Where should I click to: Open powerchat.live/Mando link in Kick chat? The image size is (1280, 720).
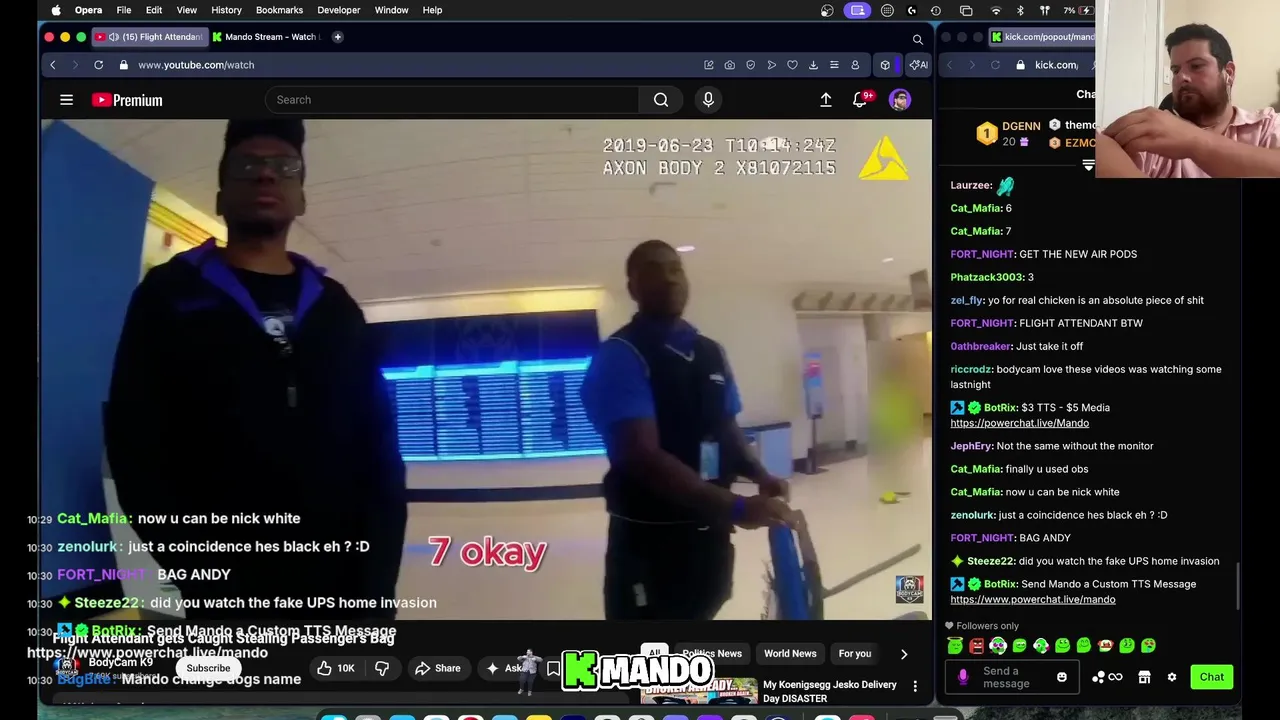(x=1019, y=423)
